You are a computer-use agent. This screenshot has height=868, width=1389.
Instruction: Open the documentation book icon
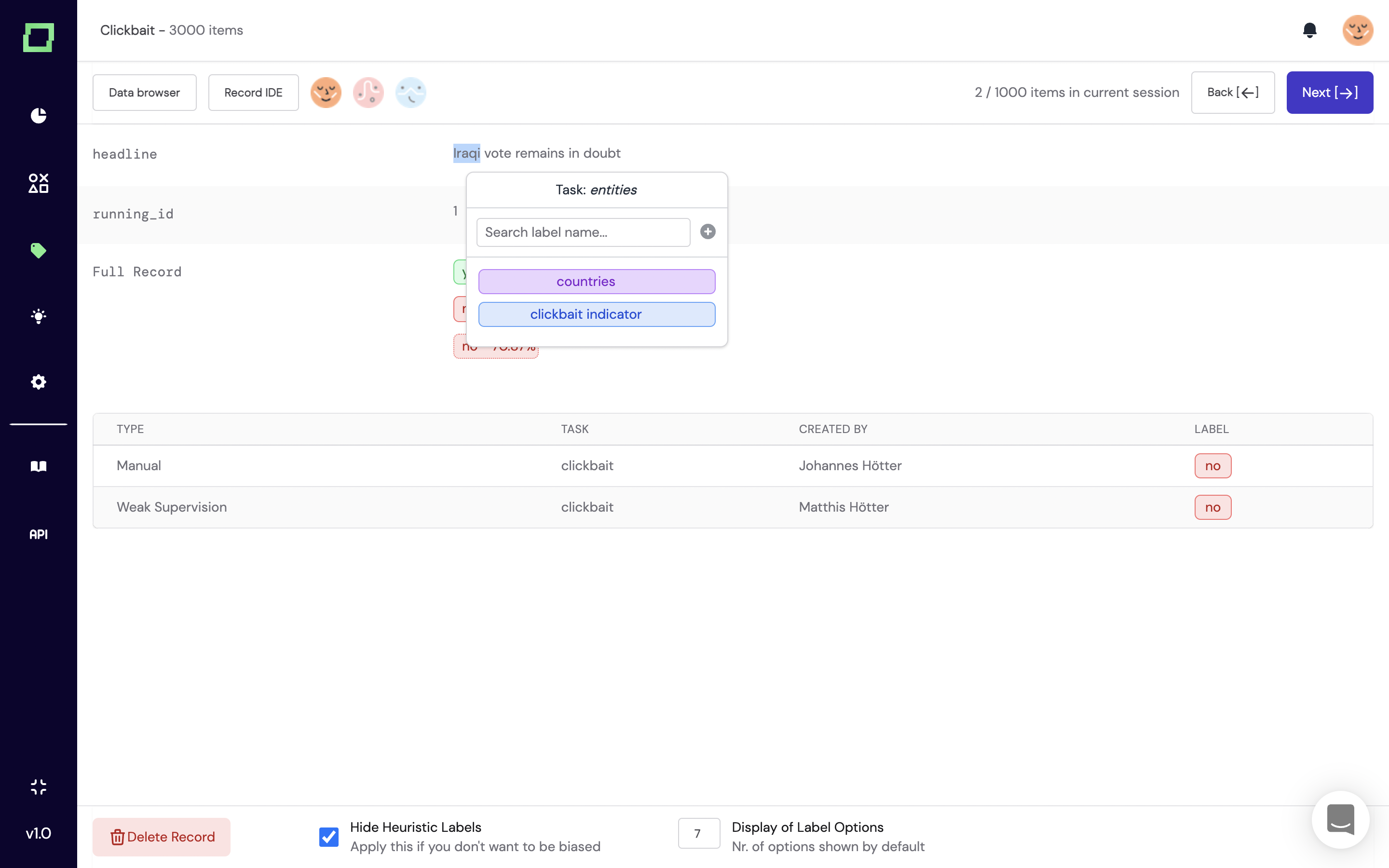39,466
